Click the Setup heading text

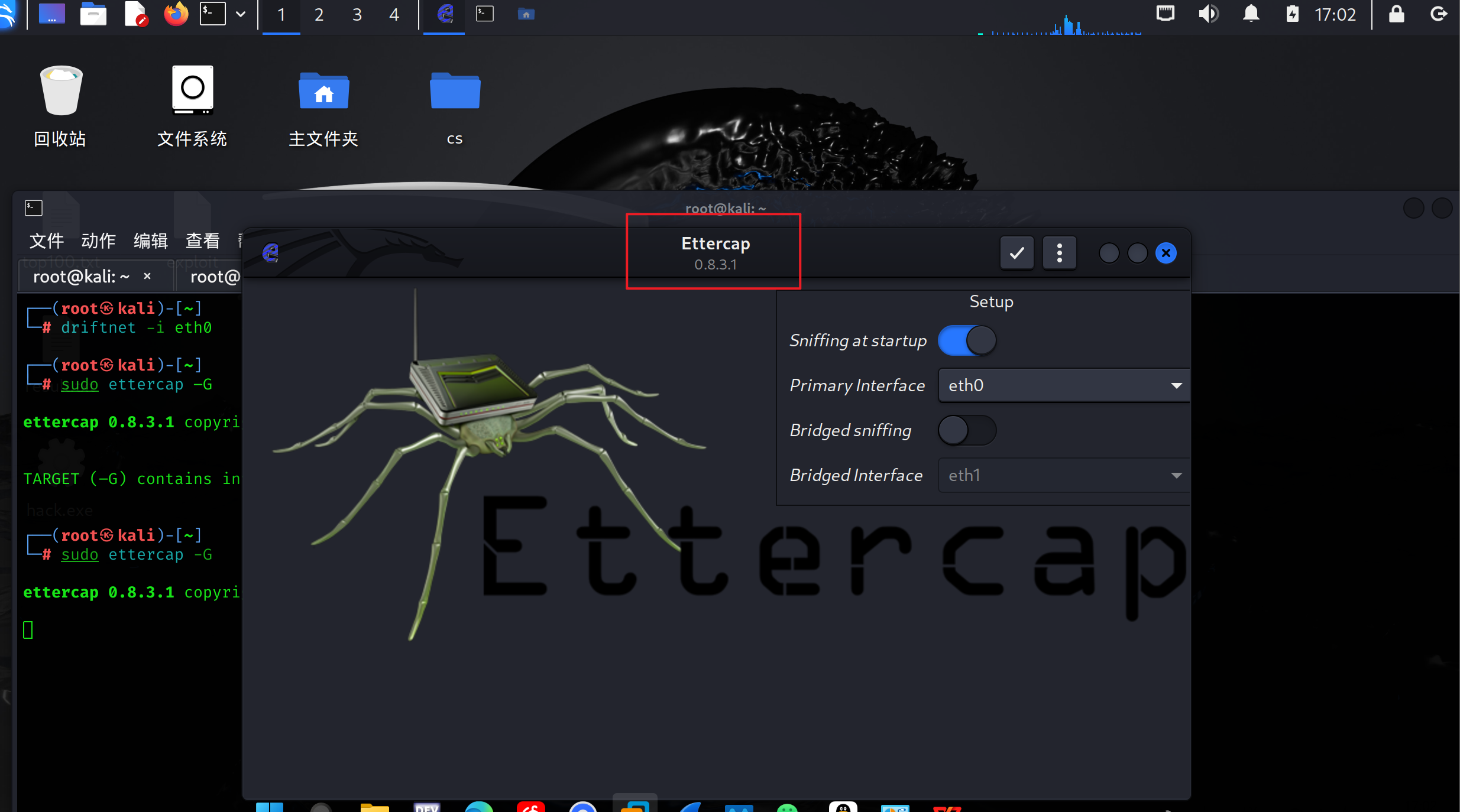click(991, 301)
